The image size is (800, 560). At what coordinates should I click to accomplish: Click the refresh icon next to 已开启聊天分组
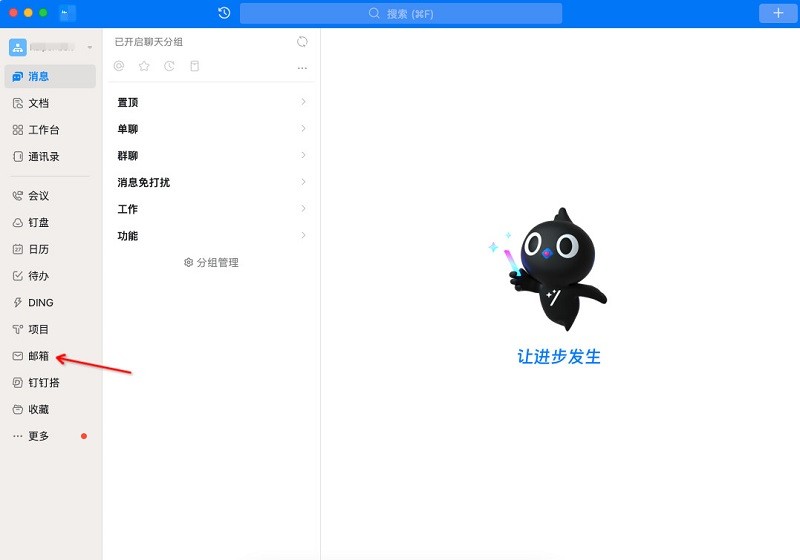click(302, 42)
